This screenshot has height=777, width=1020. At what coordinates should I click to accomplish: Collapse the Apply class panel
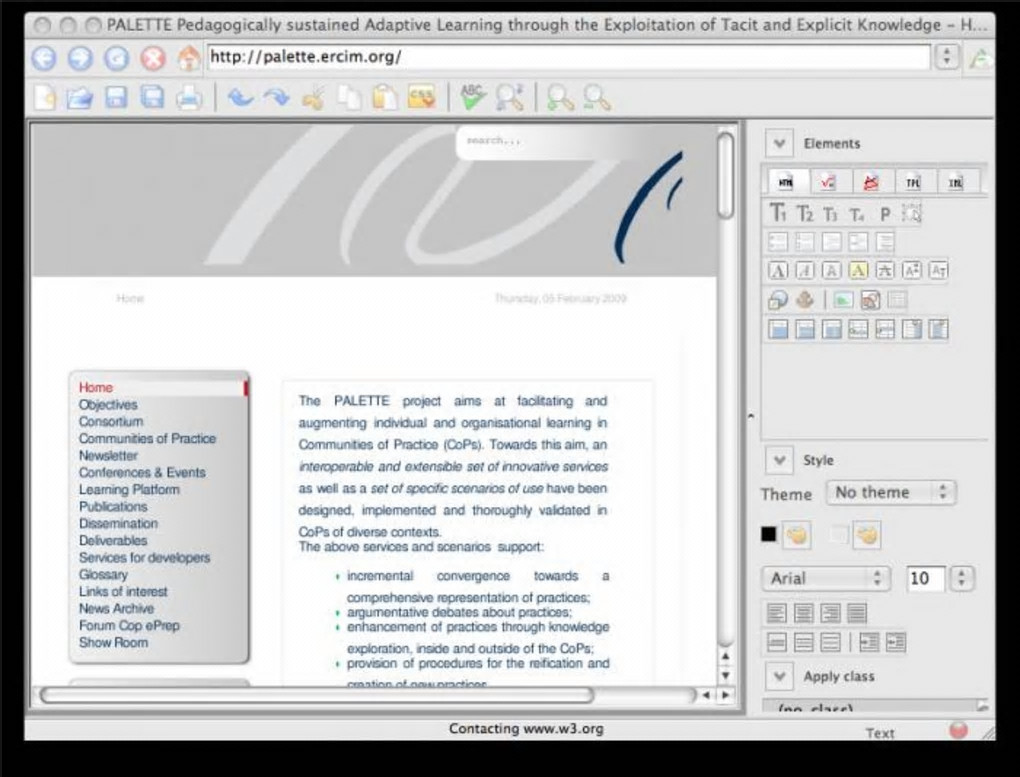[x=779, y=676]
